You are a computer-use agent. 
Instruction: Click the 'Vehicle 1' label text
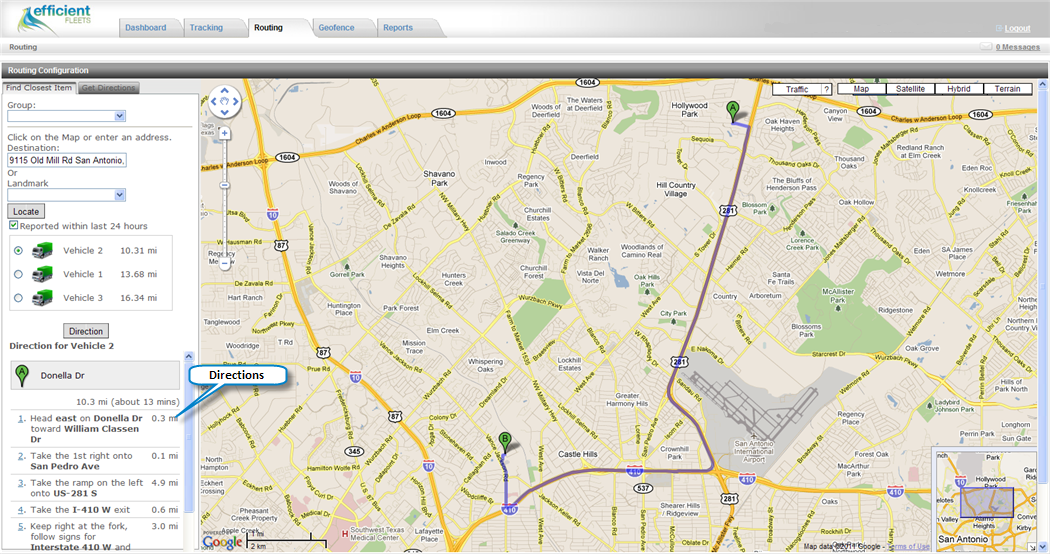[x=83, y=274]
